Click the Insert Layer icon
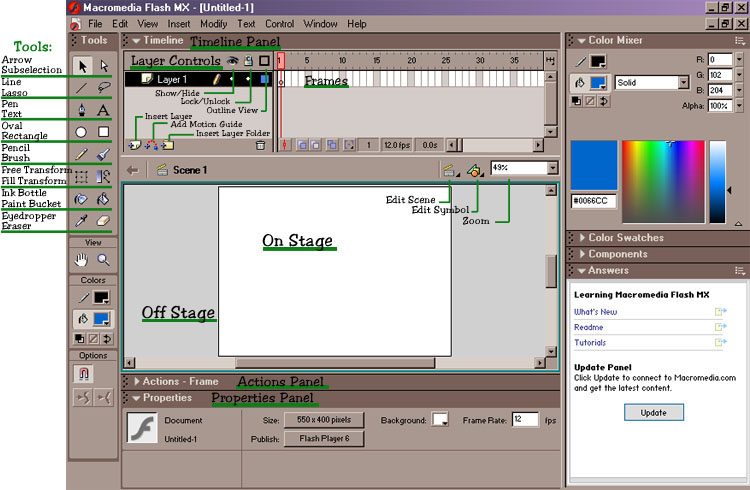 coord(134,145)
